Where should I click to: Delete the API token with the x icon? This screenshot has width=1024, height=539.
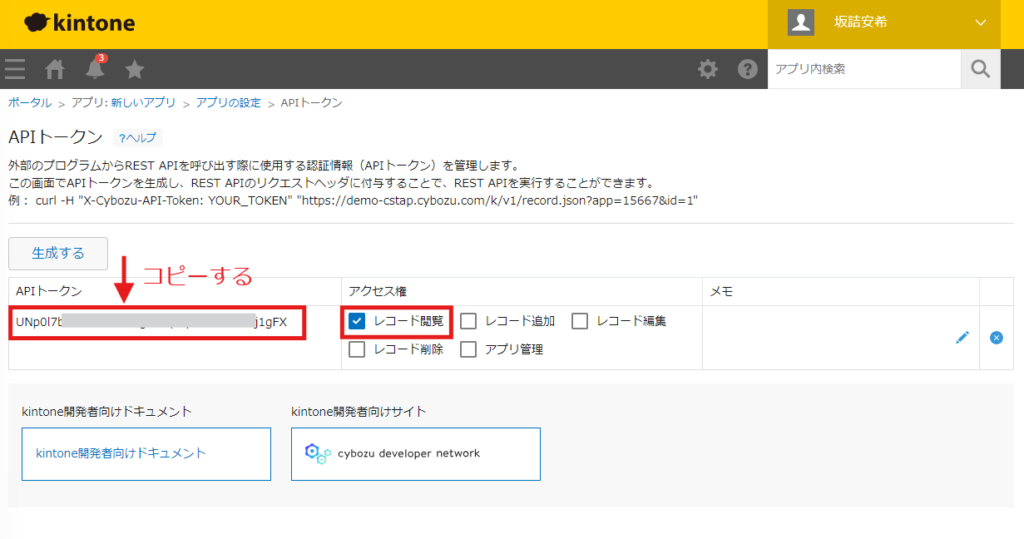coord(996,337)
